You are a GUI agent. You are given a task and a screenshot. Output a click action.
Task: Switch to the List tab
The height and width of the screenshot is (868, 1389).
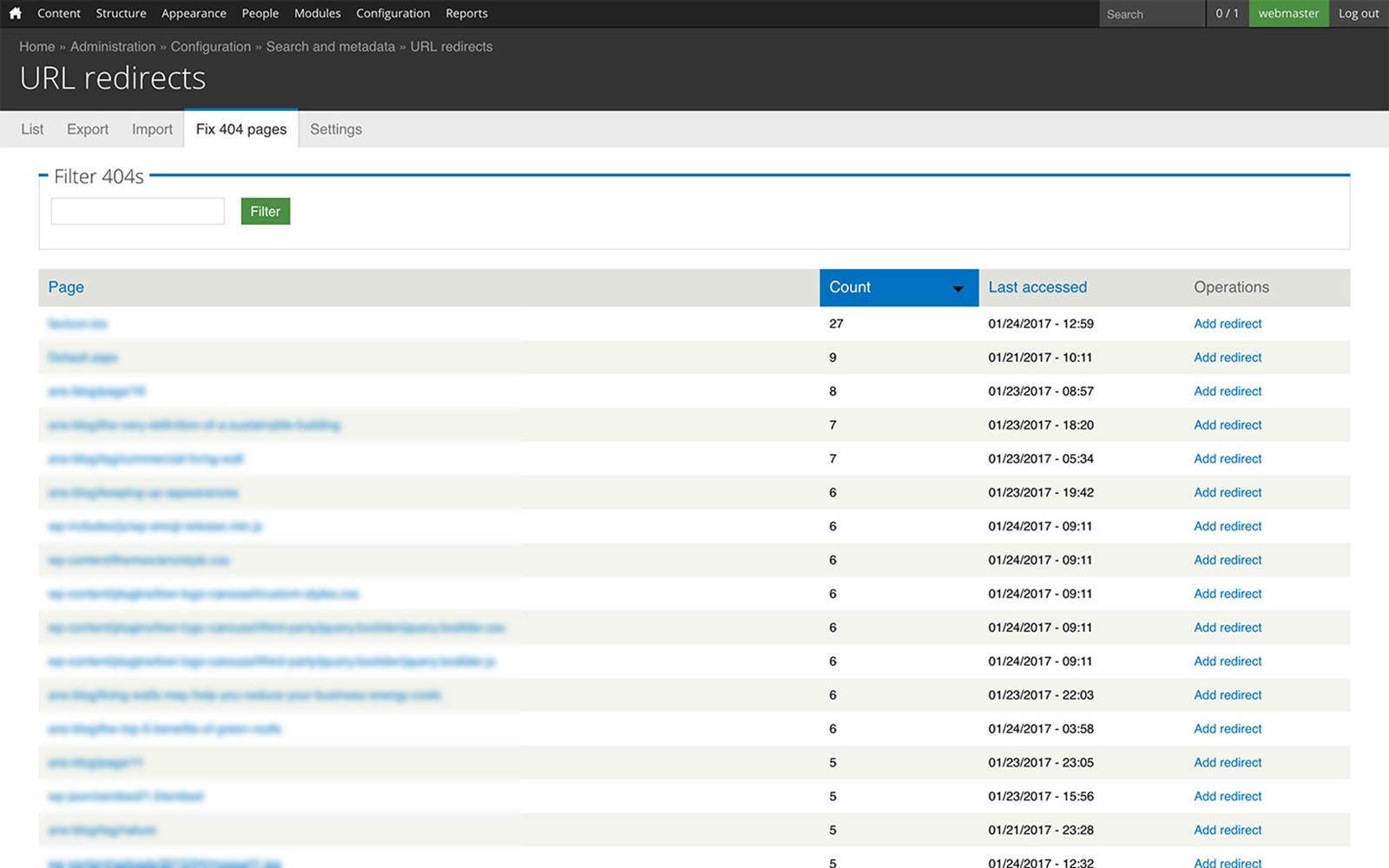[32, 129]
